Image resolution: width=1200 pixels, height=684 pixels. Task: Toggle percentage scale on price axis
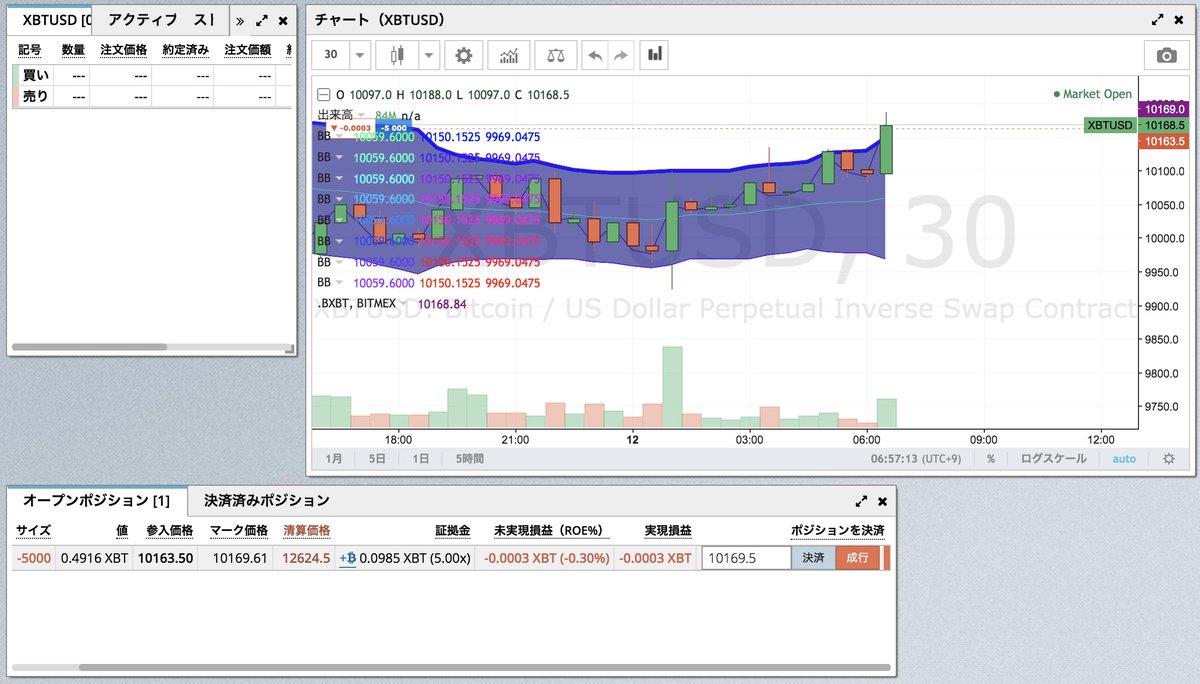click(x=993, y=458)
